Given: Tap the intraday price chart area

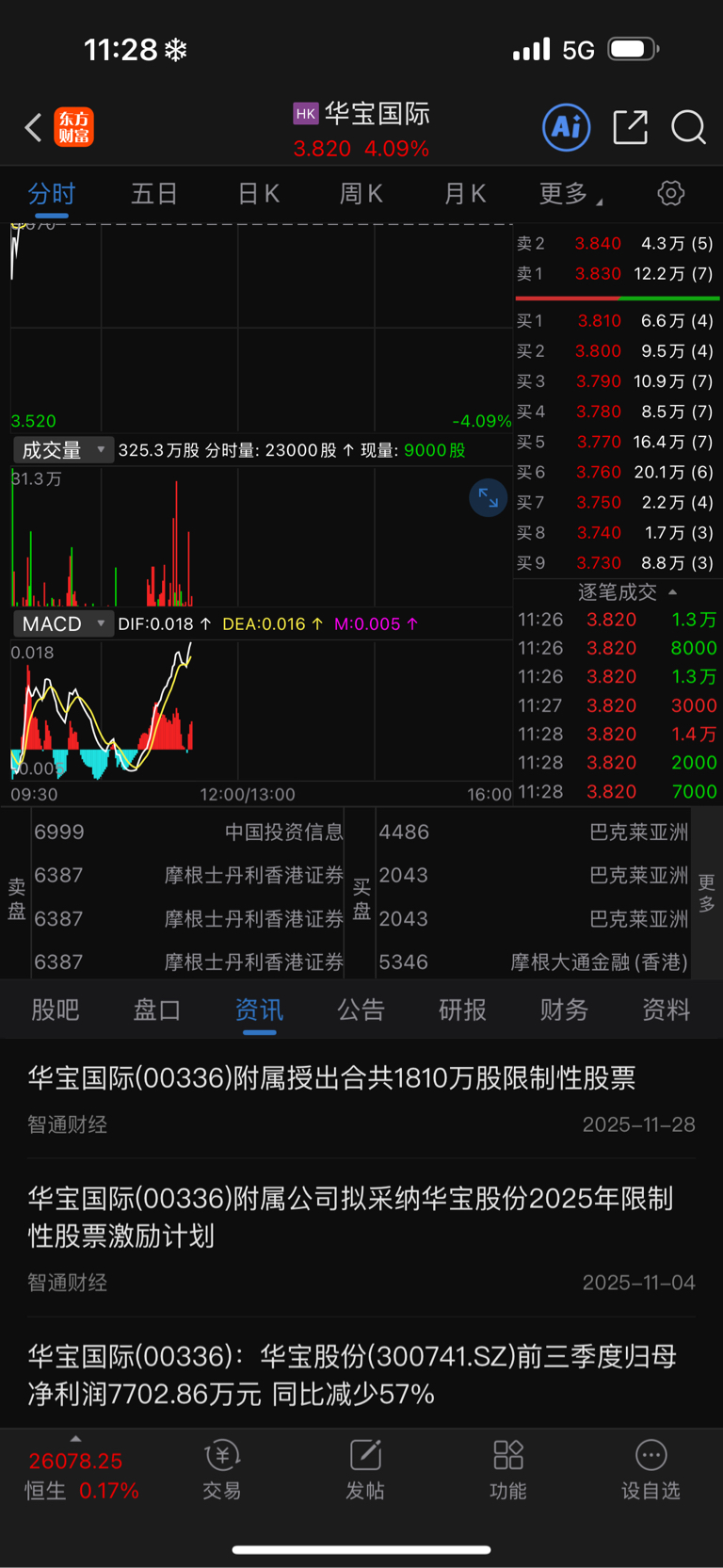Looking at the screenshot, I should (262, 328).
